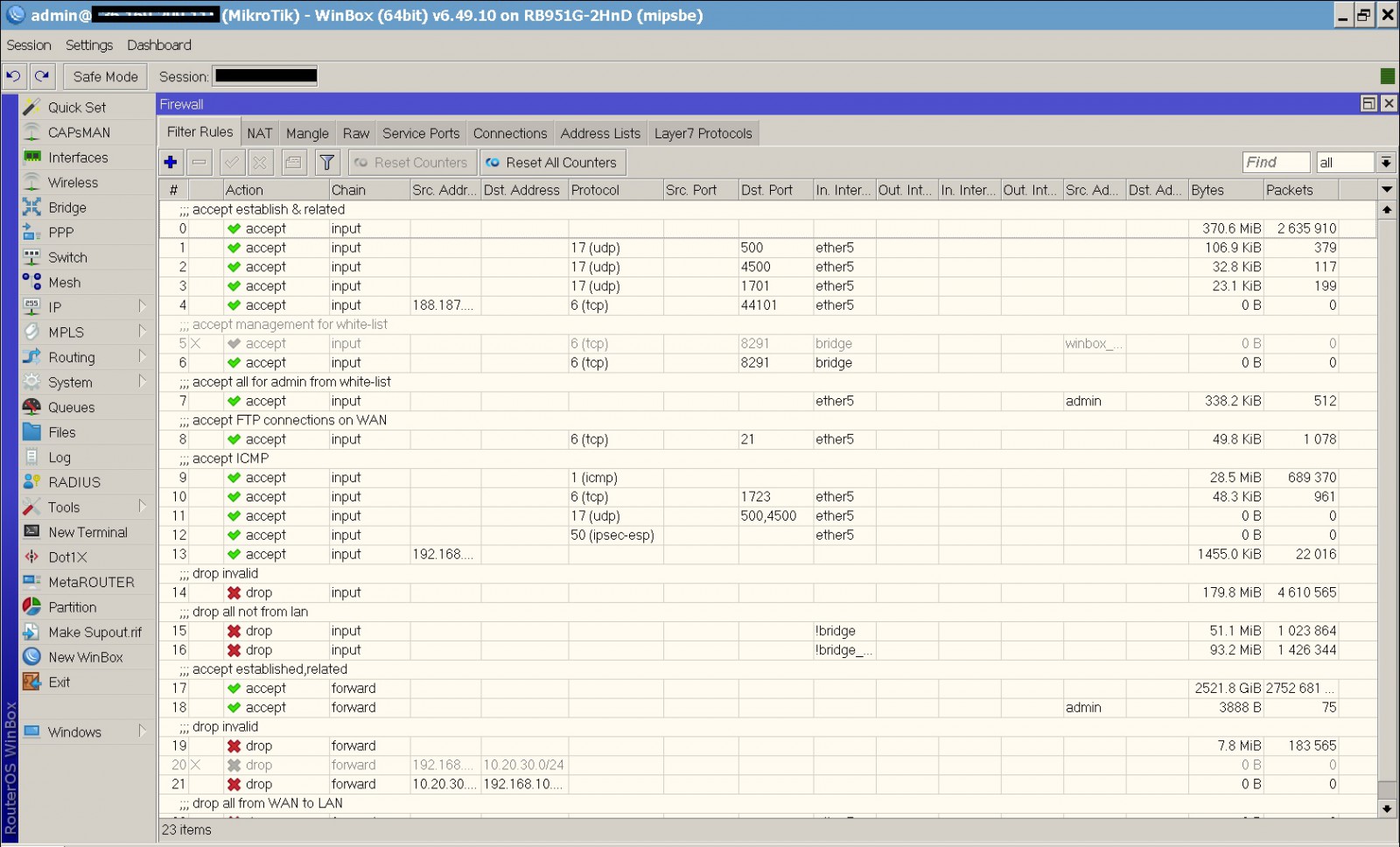Screen dimensions: 1400x847
Task: Enable selected rule with checkmark icon
Action: [x=231, y=162]
